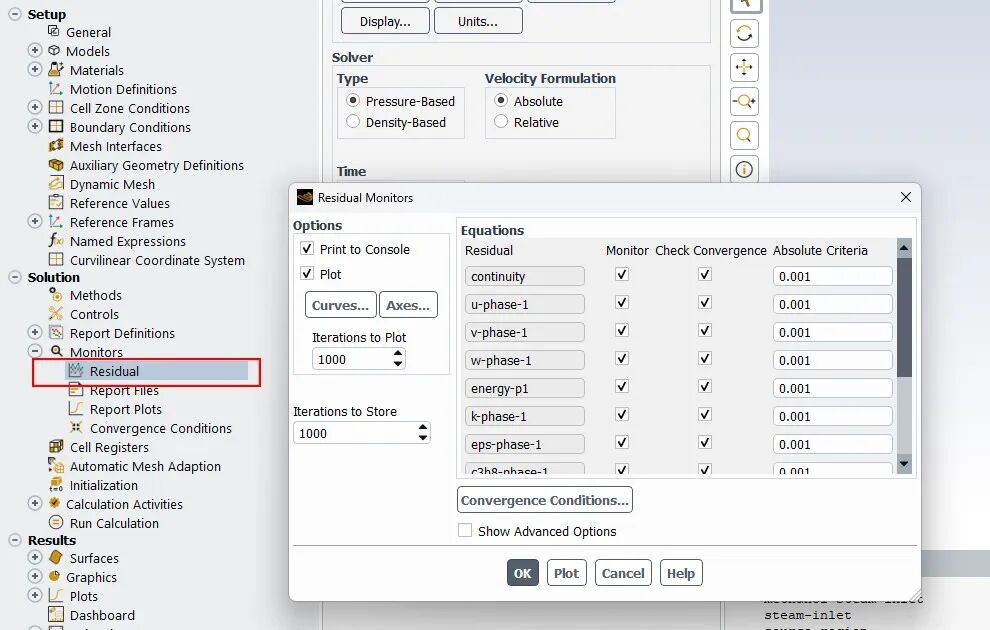Screen dimensions: 990x630
Task: Select the Density-Based solver type
Action: click(x=353, y=121)
